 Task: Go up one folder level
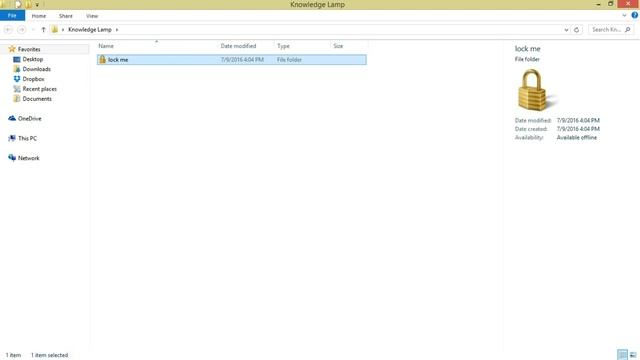tap(43, 30)
